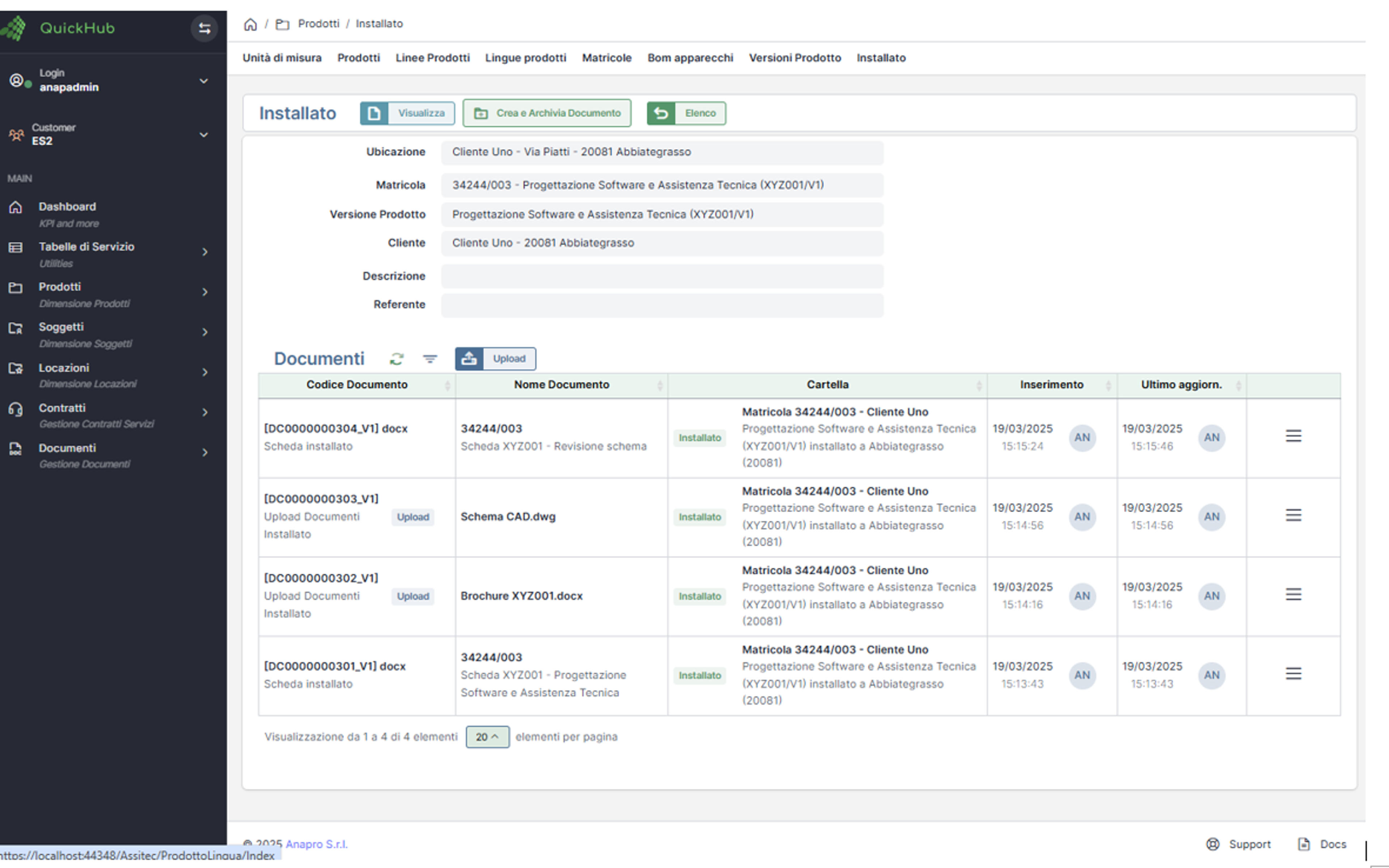Expand Prodotti submenu chevron
Viewport: 1389px width, 868px height.
[x=205, y=292]
